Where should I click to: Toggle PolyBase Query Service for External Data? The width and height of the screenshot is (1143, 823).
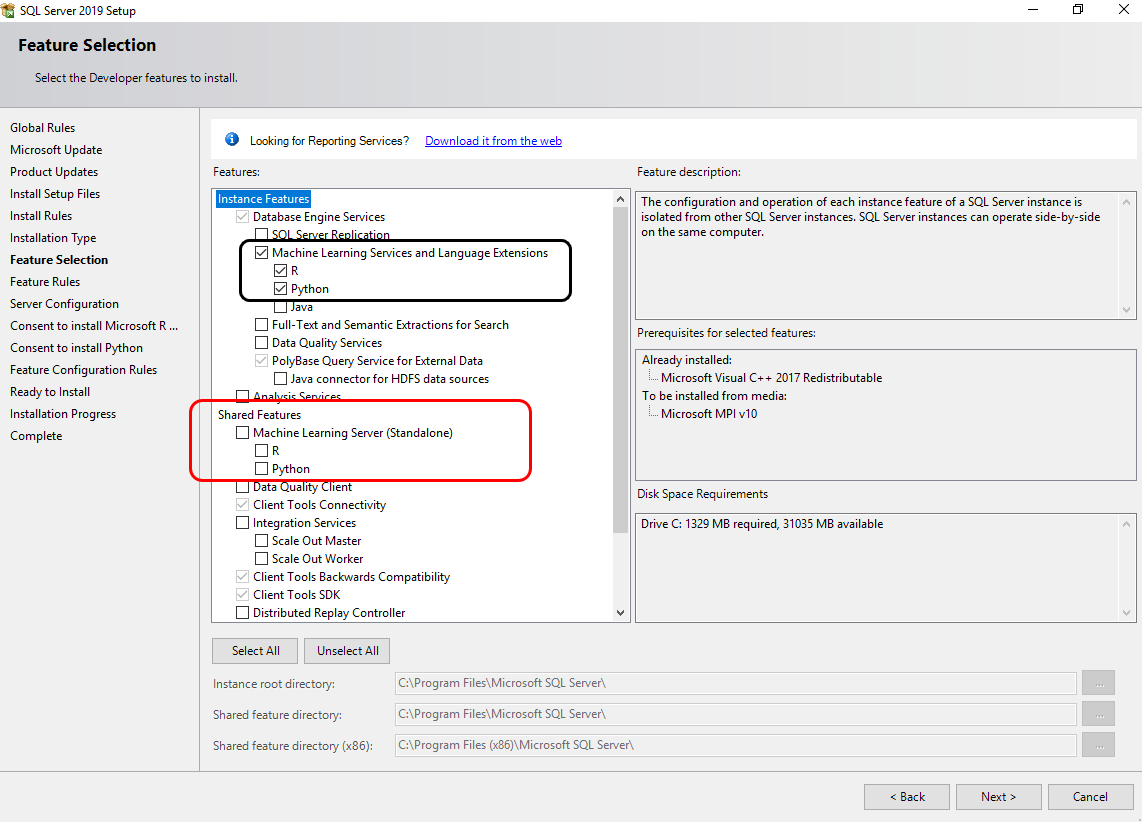tap(261, 361)
